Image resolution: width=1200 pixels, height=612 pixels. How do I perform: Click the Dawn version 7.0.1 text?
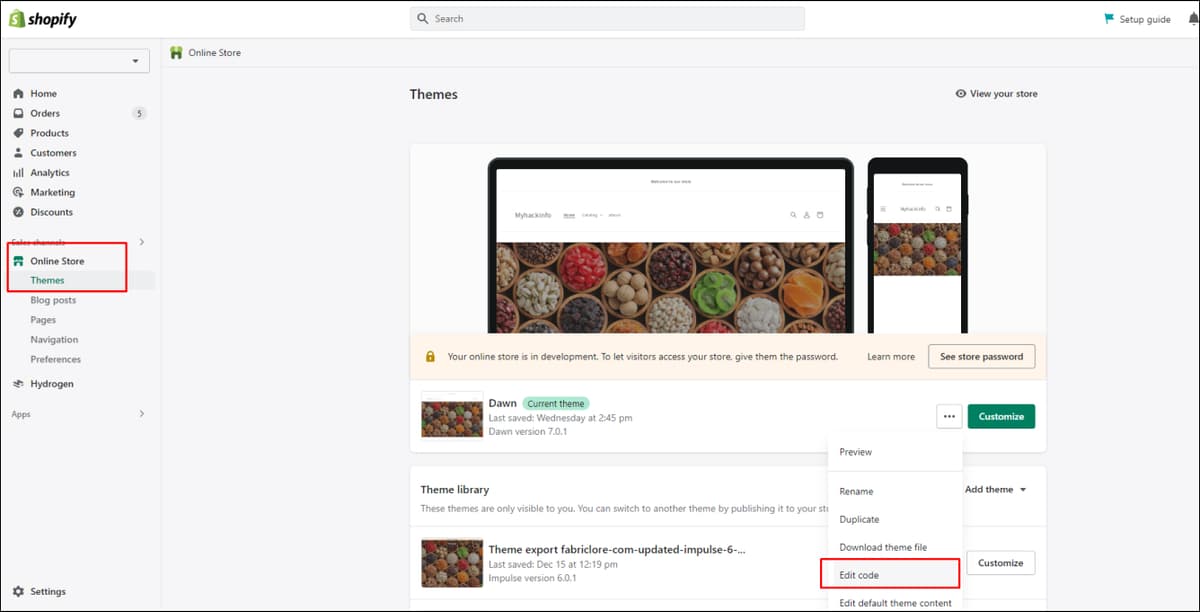point(528,432)
